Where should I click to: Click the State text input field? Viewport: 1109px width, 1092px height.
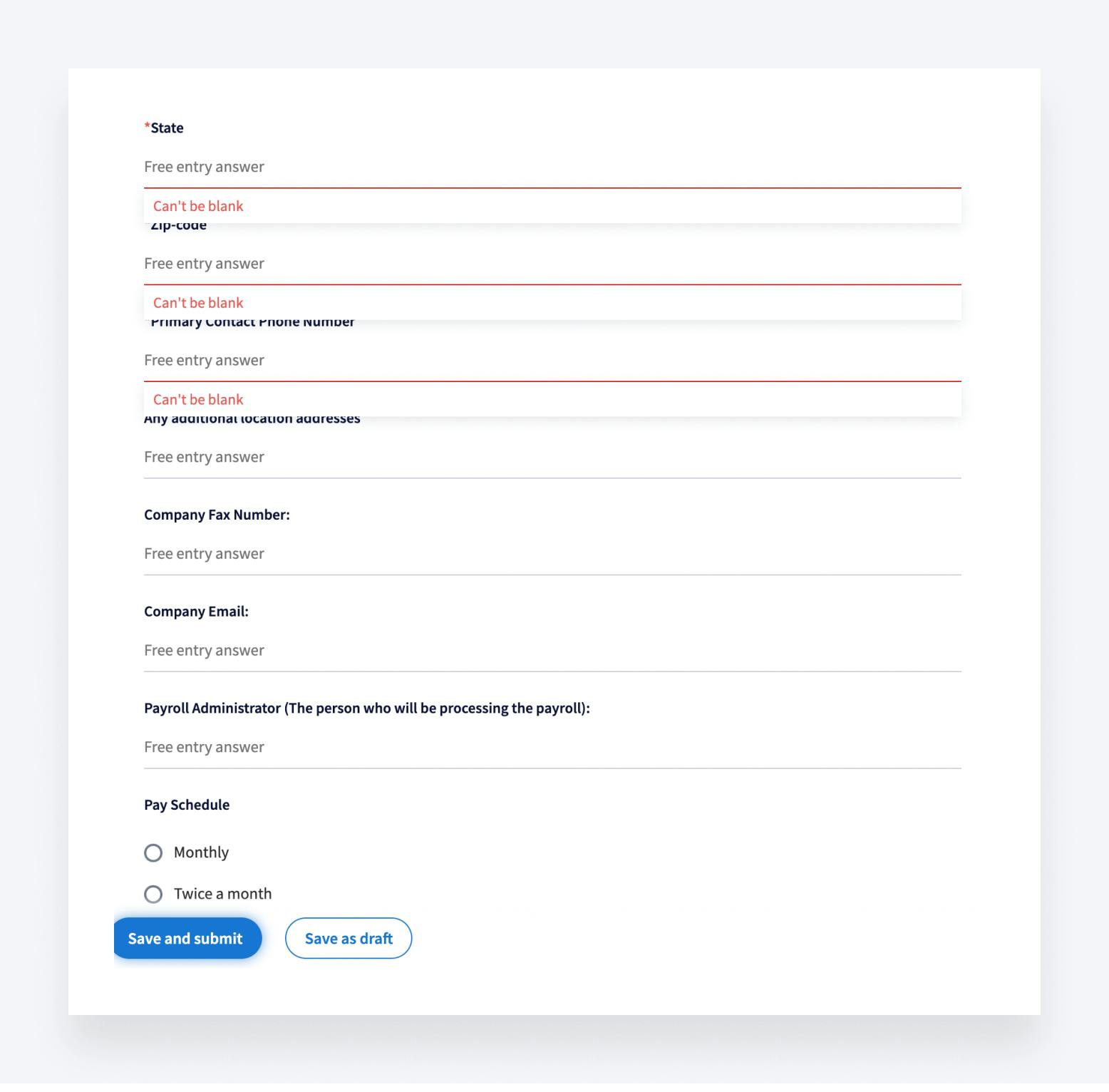552,168
